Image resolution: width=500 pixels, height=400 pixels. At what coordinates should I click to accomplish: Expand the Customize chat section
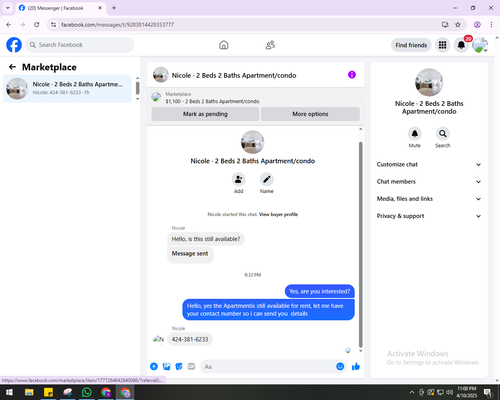(429, 164)
